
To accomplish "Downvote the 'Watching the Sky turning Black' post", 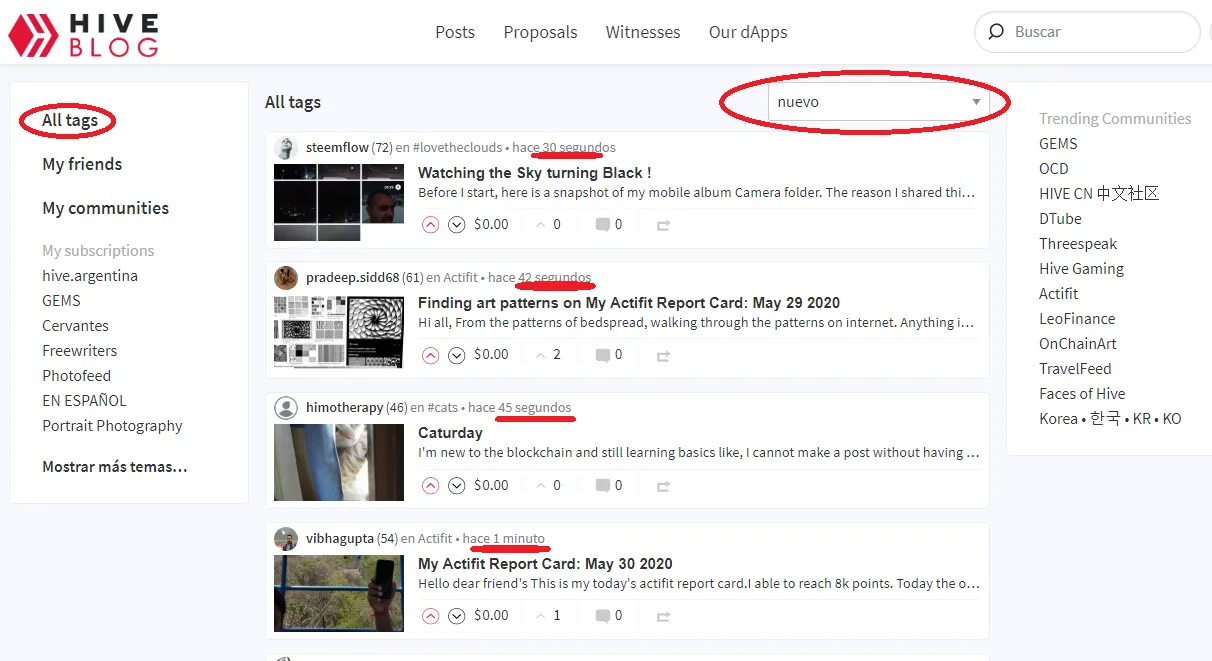I will click(x=457, y=225).
